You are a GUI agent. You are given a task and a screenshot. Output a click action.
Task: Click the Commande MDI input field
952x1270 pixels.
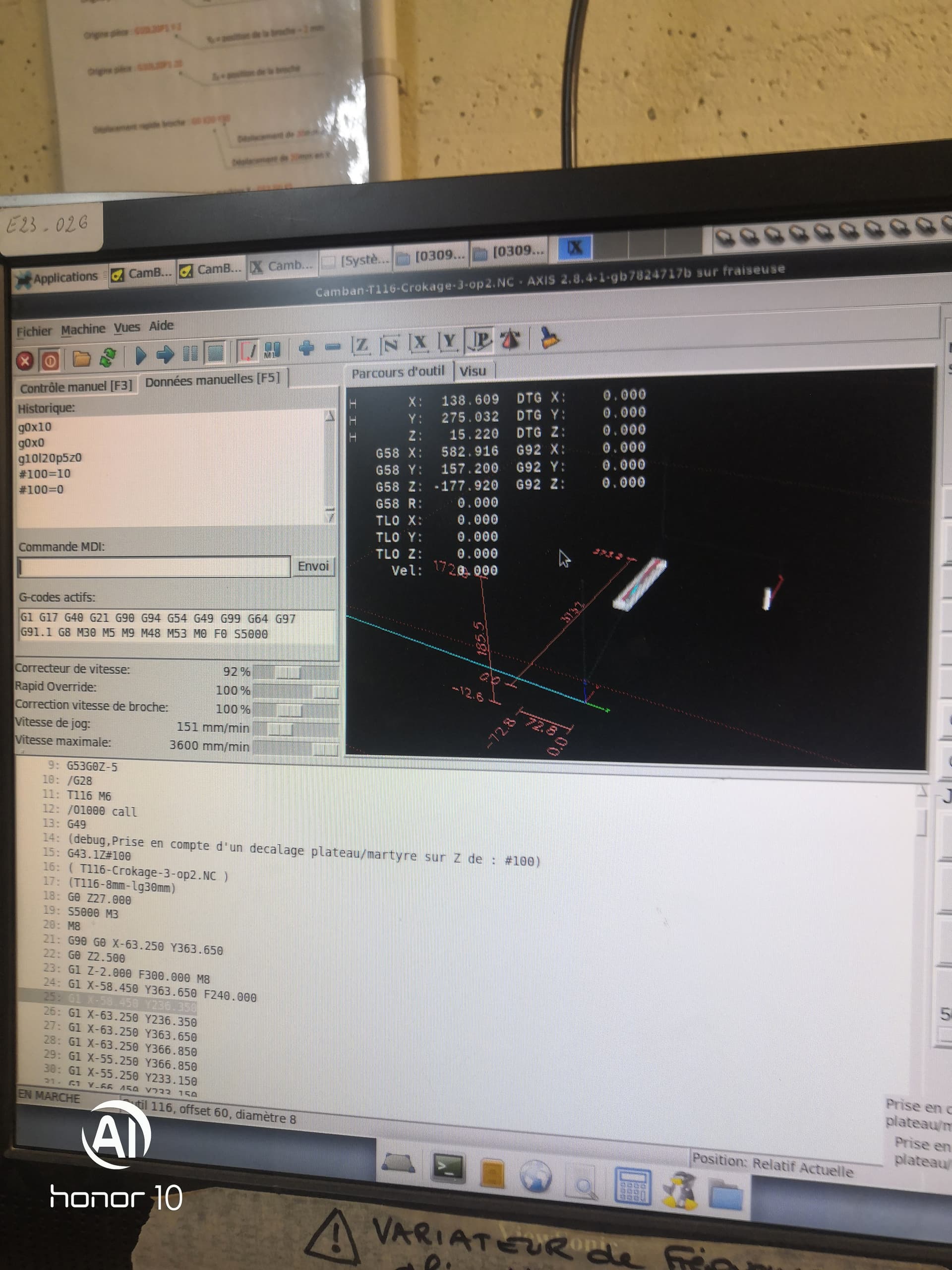pyautogui.click(x=154, y=567)
